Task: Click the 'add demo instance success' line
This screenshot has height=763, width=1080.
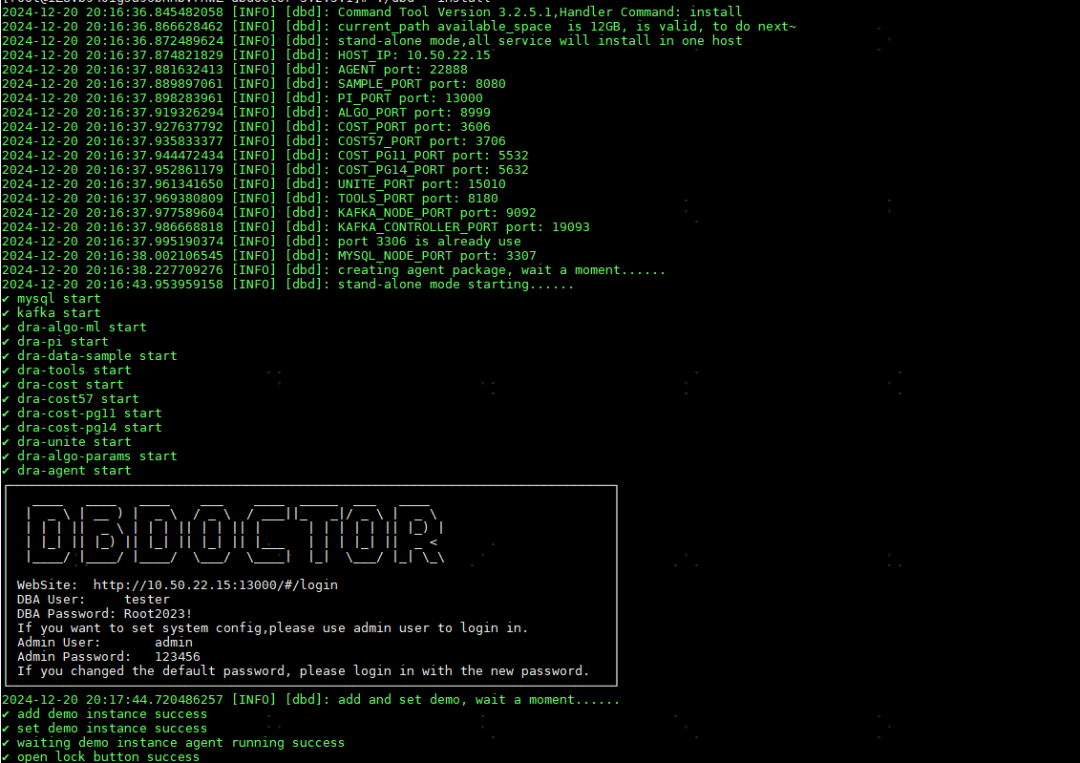Action: coord(105,714)
